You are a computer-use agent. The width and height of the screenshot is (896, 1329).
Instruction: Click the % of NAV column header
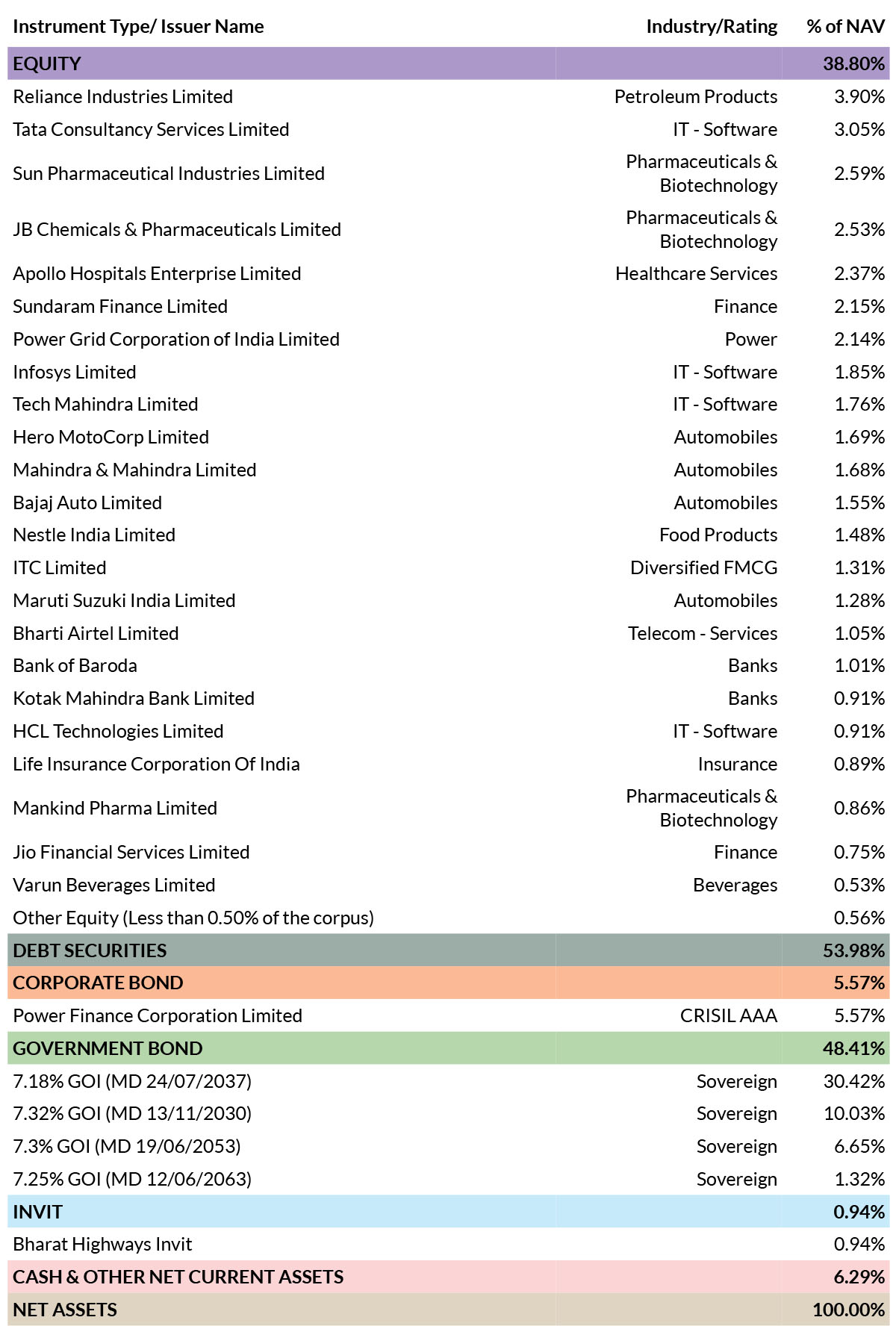pyautogui.click(x=845, y=26)
